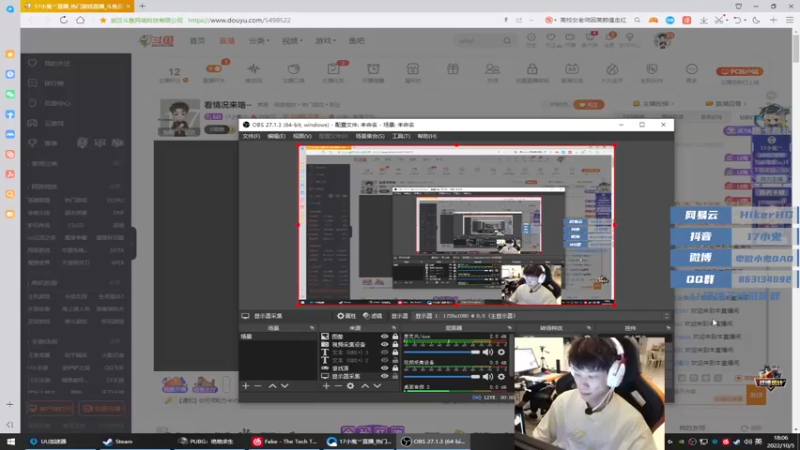Open the Douyu history clock icon

pyautogui.click(x=531, y=38)
